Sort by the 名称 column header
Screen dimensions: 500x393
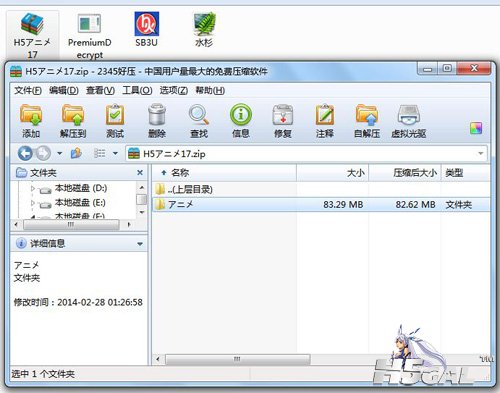click(x=224, y=173)
